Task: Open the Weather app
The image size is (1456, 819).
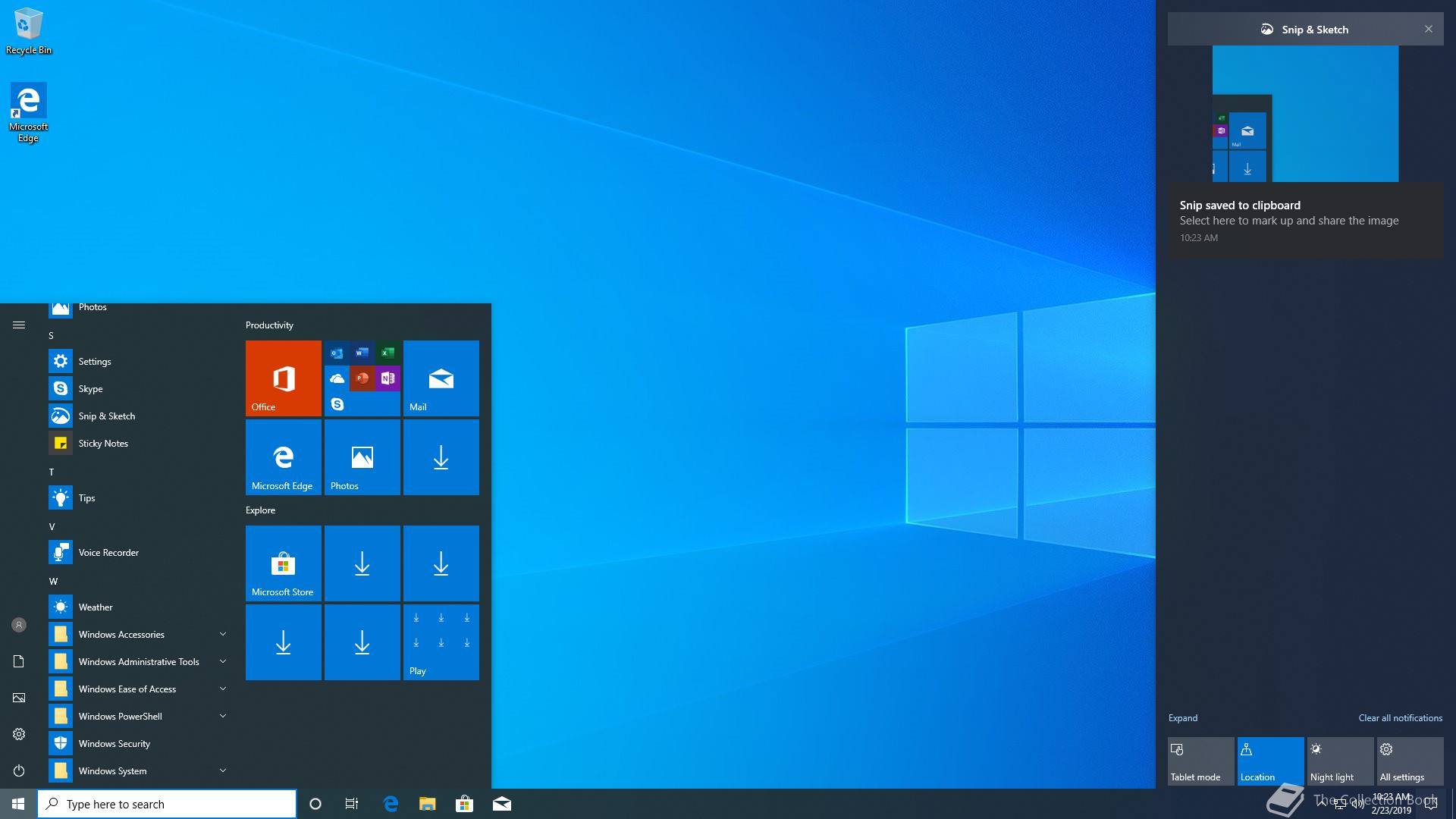Action: (140, 607)
